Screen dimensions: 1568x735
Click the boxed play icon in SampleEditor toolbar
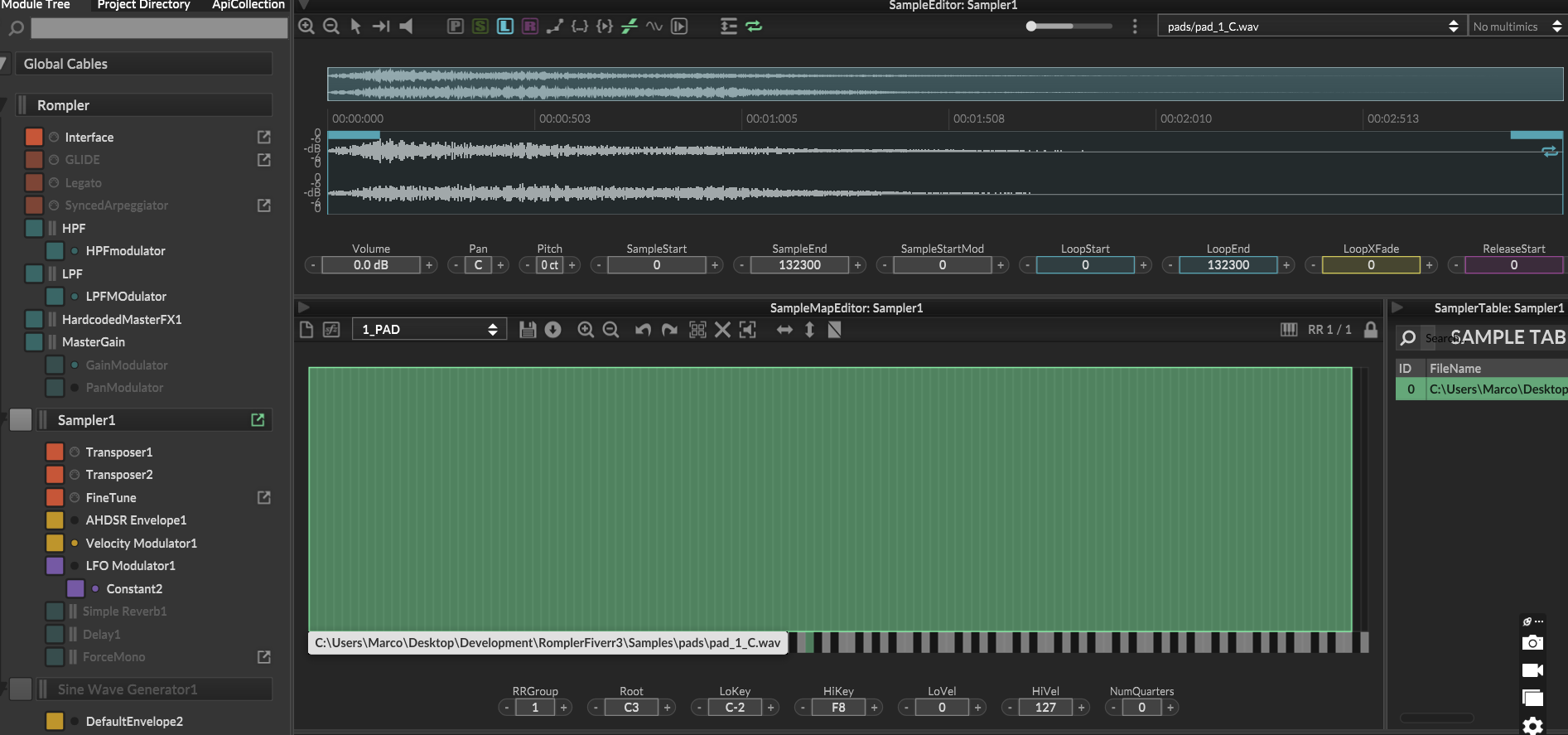tap(679, 27)
